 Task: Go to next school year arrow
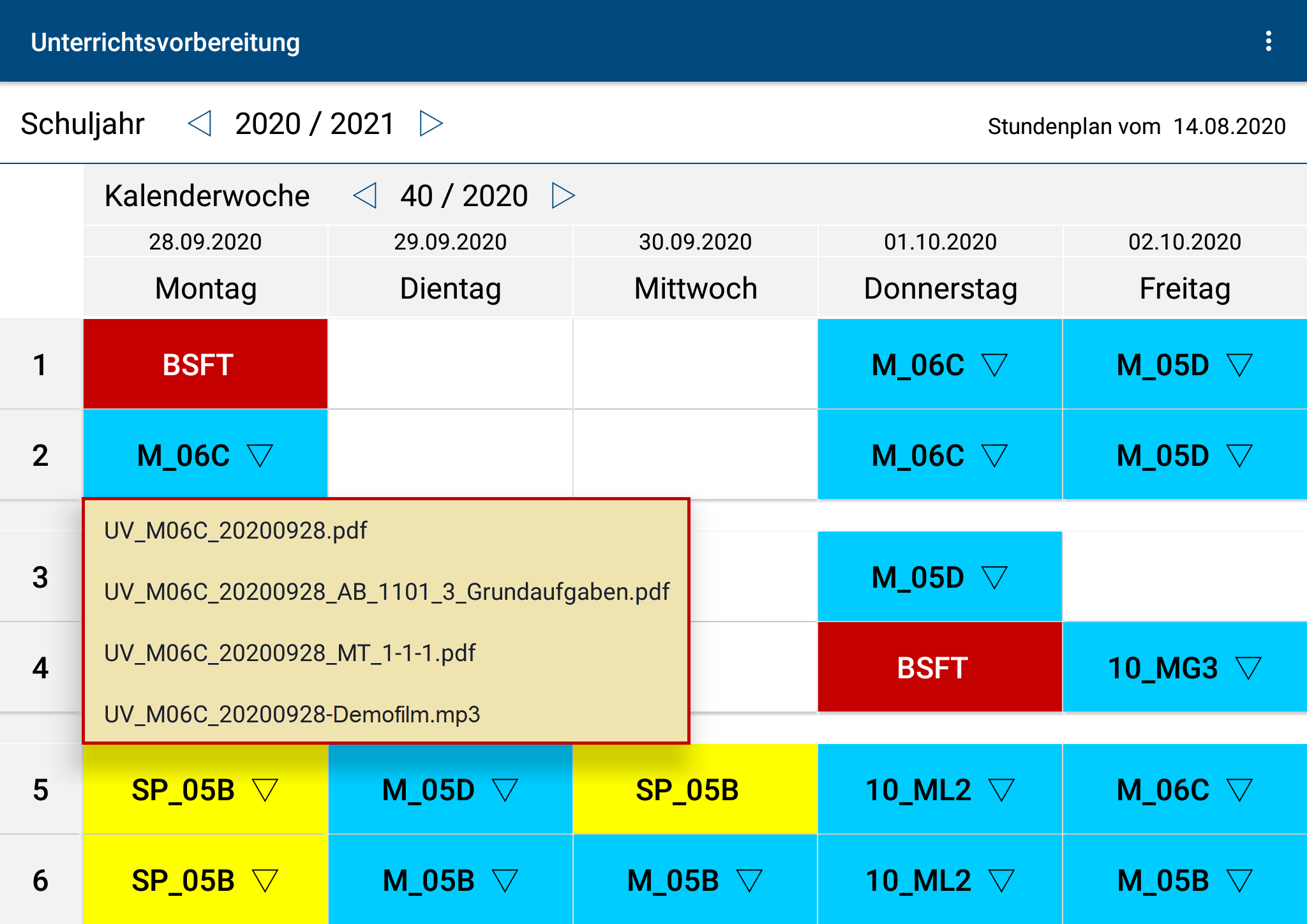pyautogui.click(x=431, y=123)
